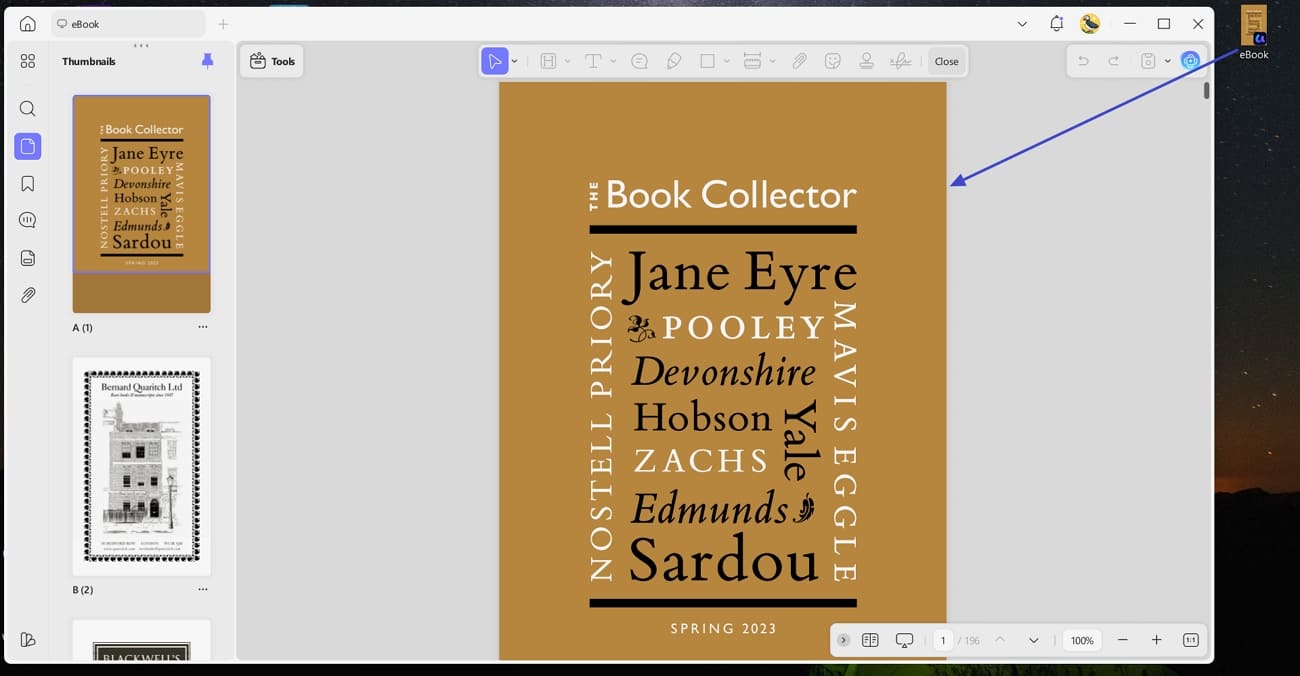Close the comment toolbar
The width and height of the screenshot is (1300, 676).
(x=946, y=61)
